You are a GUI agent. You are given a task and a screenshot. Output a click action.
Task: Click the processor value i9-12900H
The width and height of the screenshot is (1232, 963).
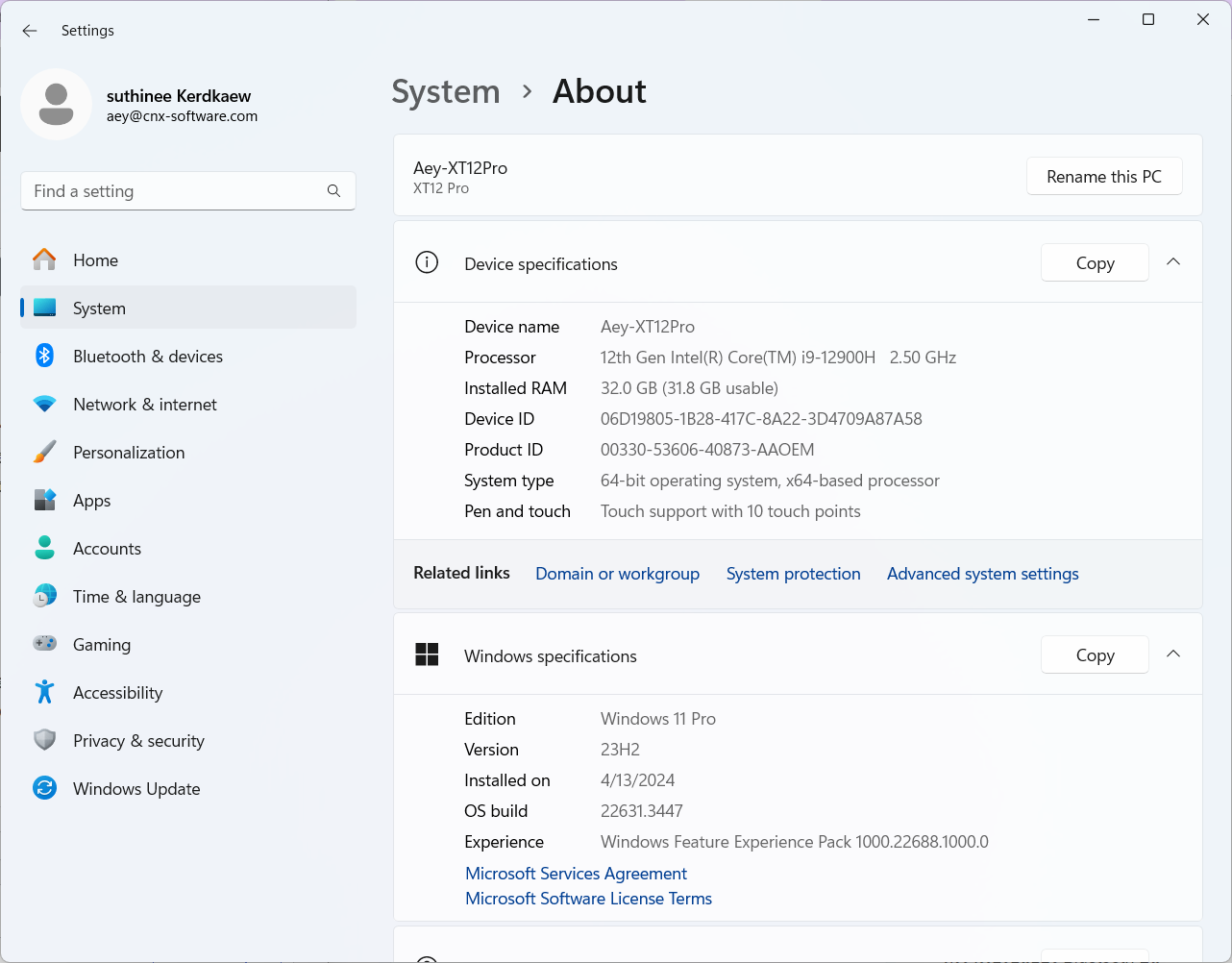tap(777, 358)
